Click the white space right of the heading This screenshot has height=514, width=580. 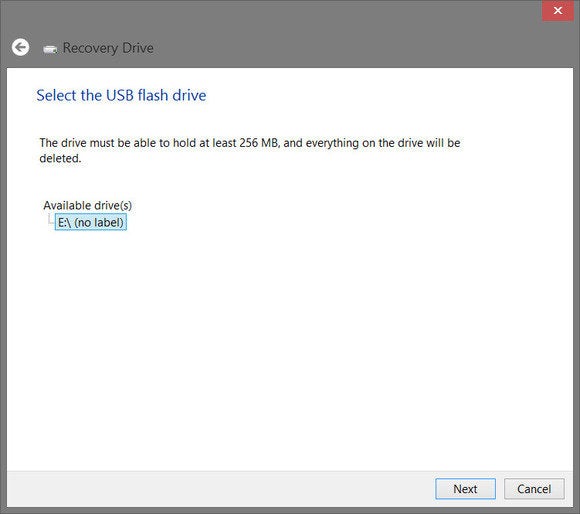388,95
